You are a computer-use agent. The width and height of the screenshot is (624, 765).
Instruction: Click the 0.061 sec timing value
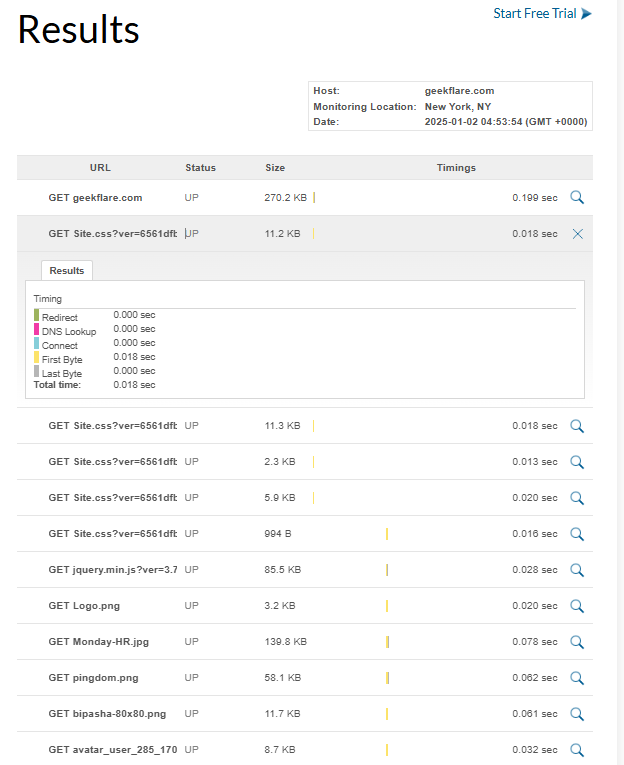pos(535,714)
